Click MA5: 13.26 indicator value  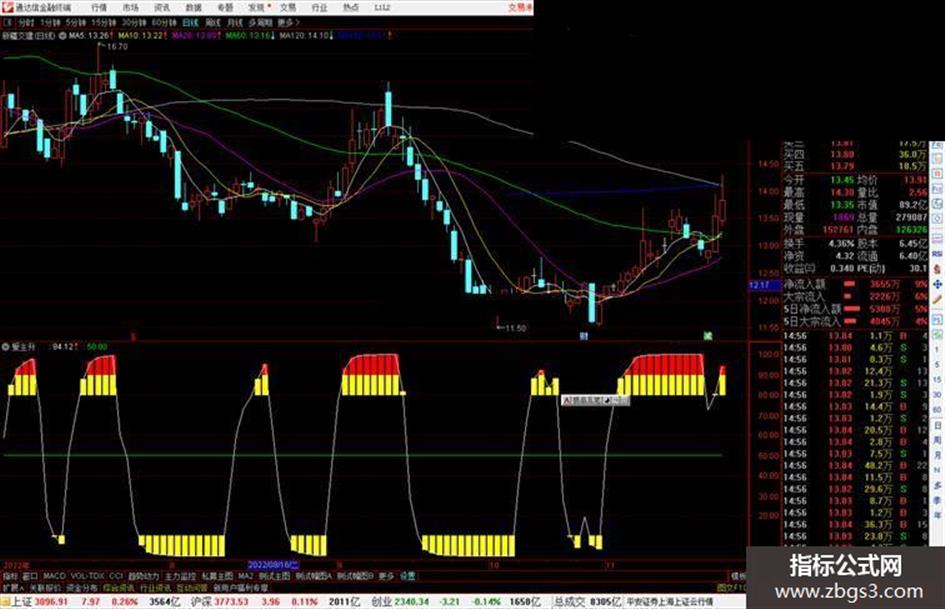[x=90, y=36]
